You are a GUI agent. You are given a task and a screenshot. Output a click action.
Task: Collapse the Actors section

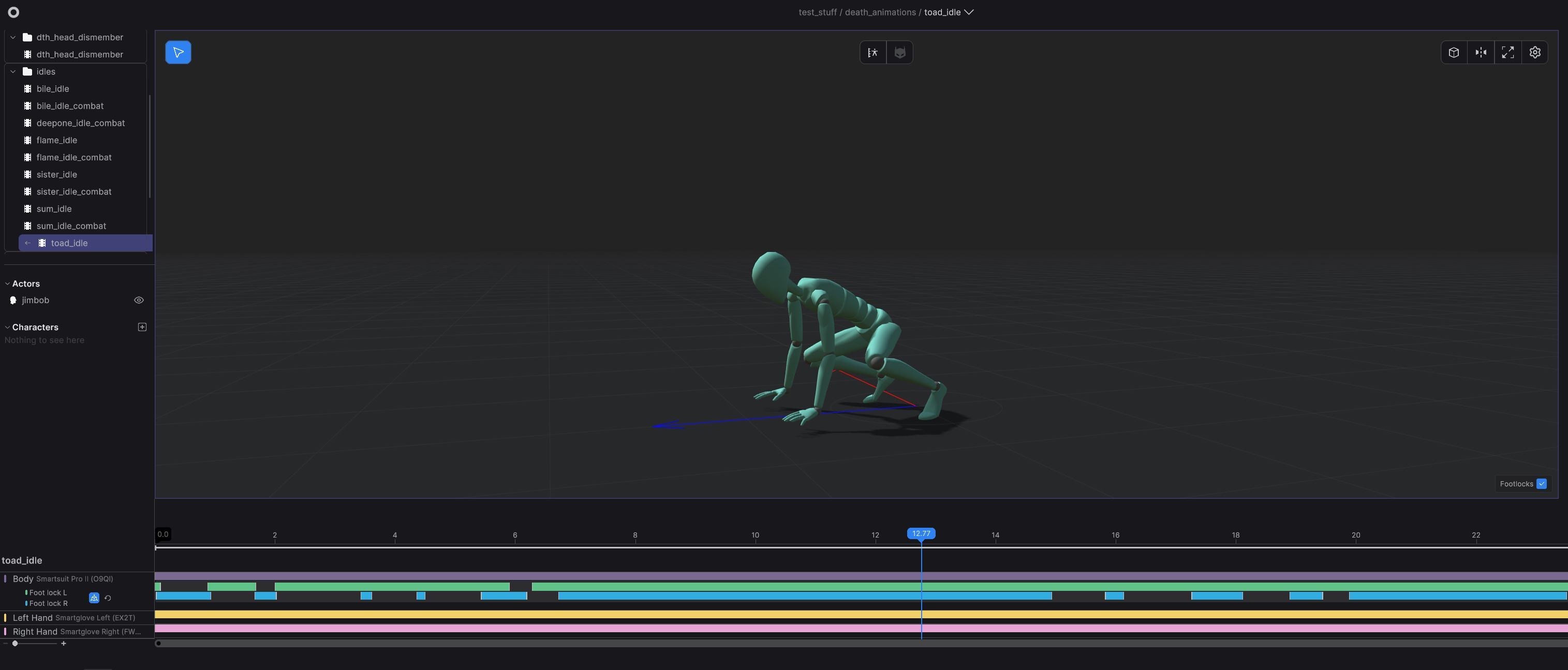7,284
